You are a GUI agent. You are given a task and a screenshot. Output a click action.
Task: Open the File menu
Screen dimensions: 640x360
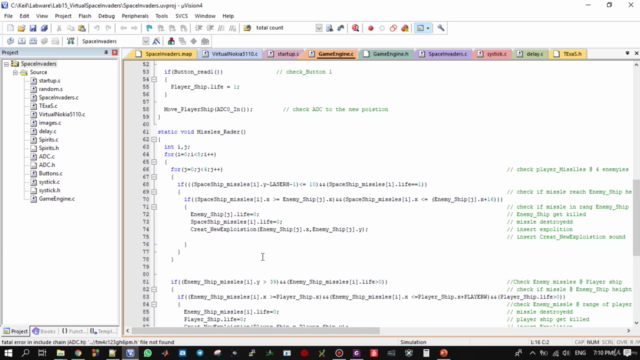[8, 16]
